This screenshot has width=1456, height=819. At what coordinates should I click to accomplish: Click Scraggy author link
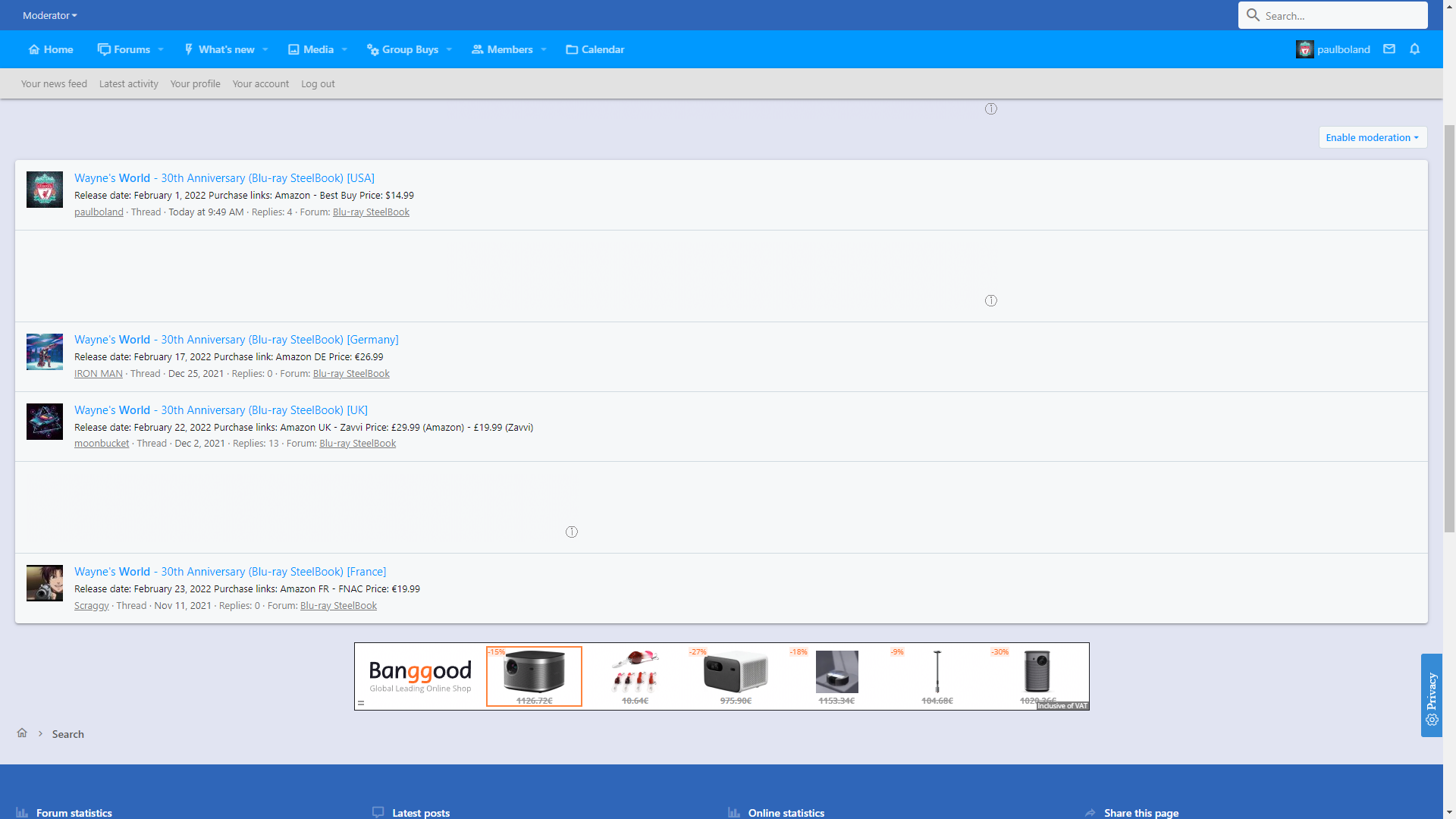point(92,606)
